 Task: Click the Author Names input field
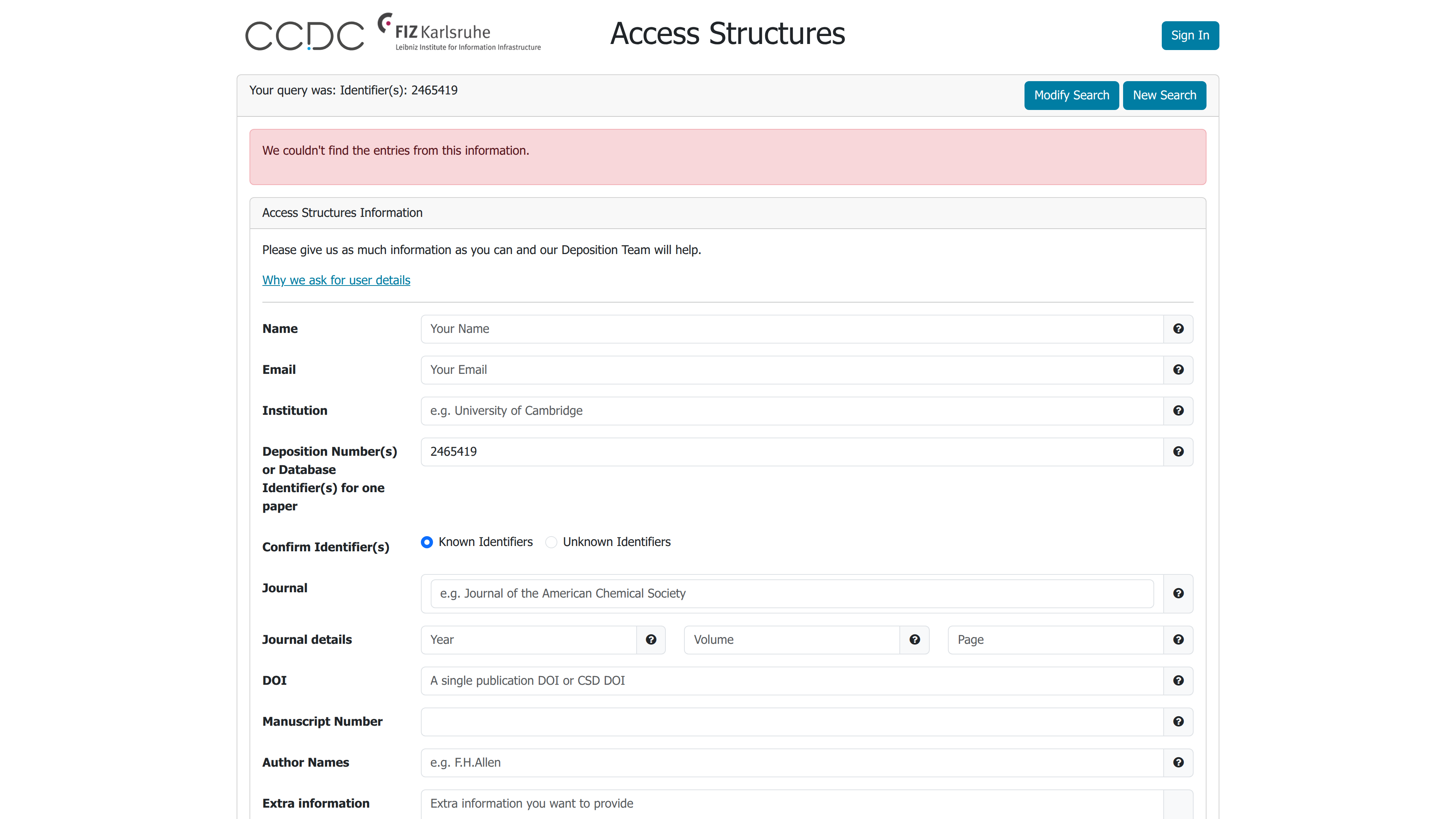[x=792, y=763]
